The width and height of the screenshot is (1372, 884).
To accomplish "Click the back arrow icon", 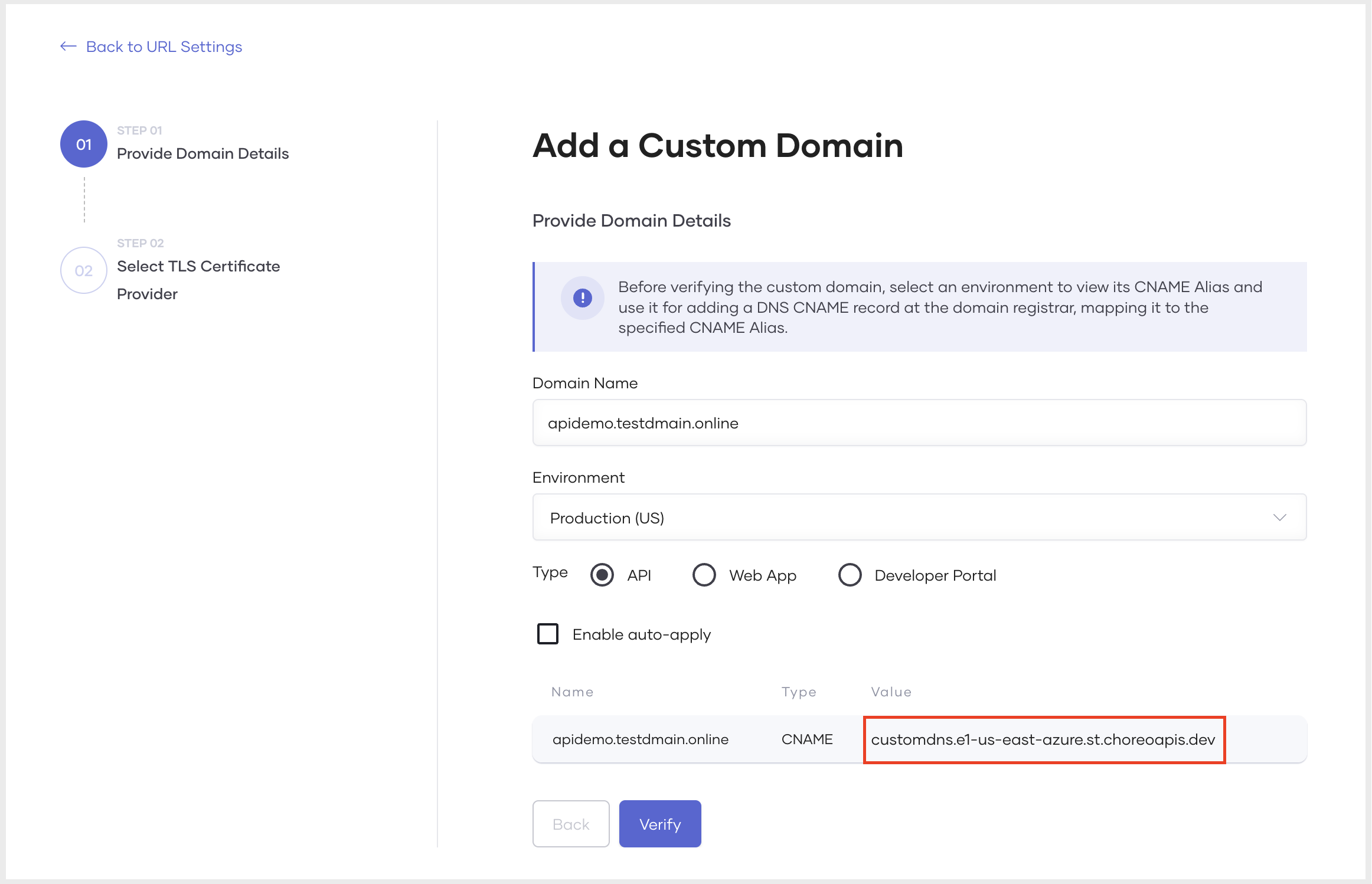I will pos(68,47).
